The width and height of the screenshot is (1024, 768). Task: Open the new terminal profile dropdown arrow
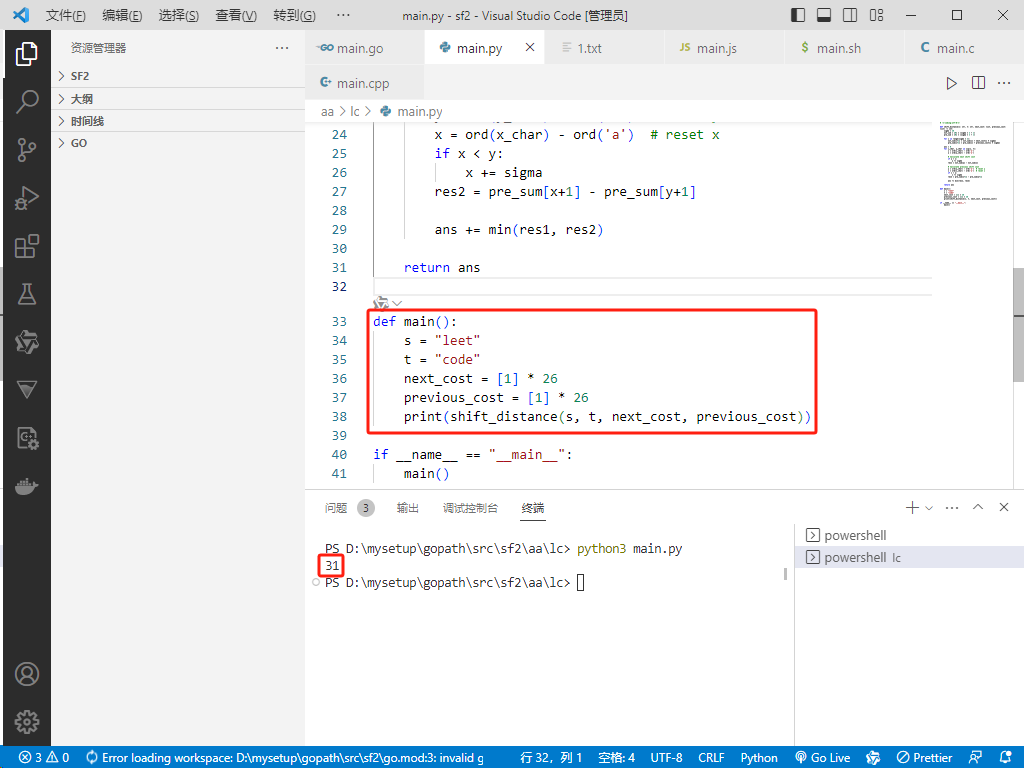(x=929, y=507)
